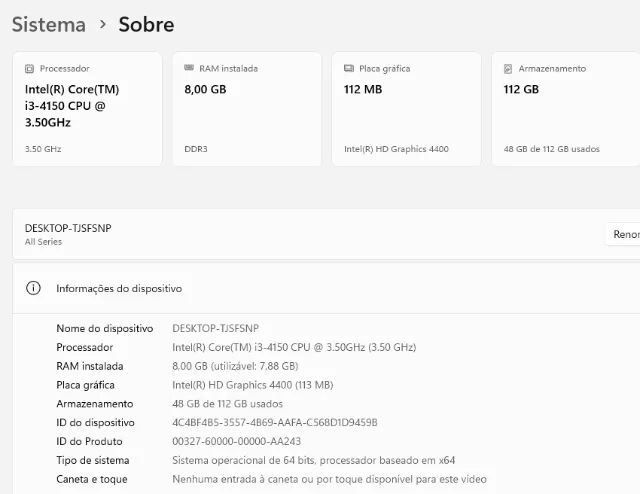Viewport: 640px width, 494px height.
Task: Click Intel(R) HD Graphics 4400 card subtitle
Action: click(x=396, y=149)
